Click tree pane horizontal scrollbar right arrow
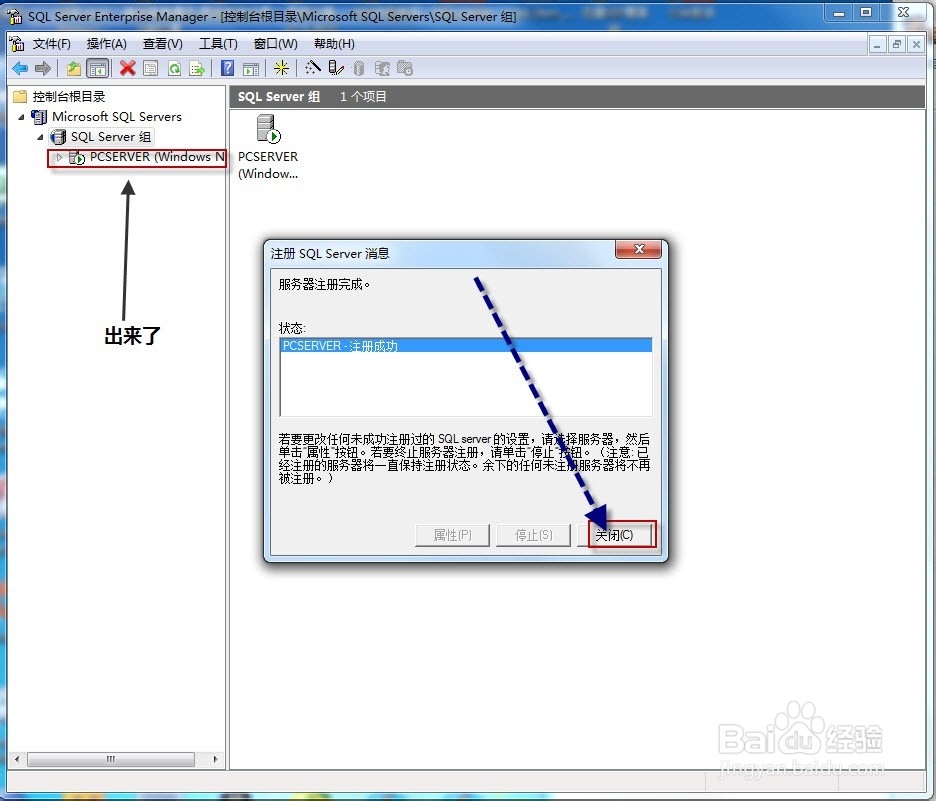The image size is (936, 801). pyautogui.click(x=215, y=759)
